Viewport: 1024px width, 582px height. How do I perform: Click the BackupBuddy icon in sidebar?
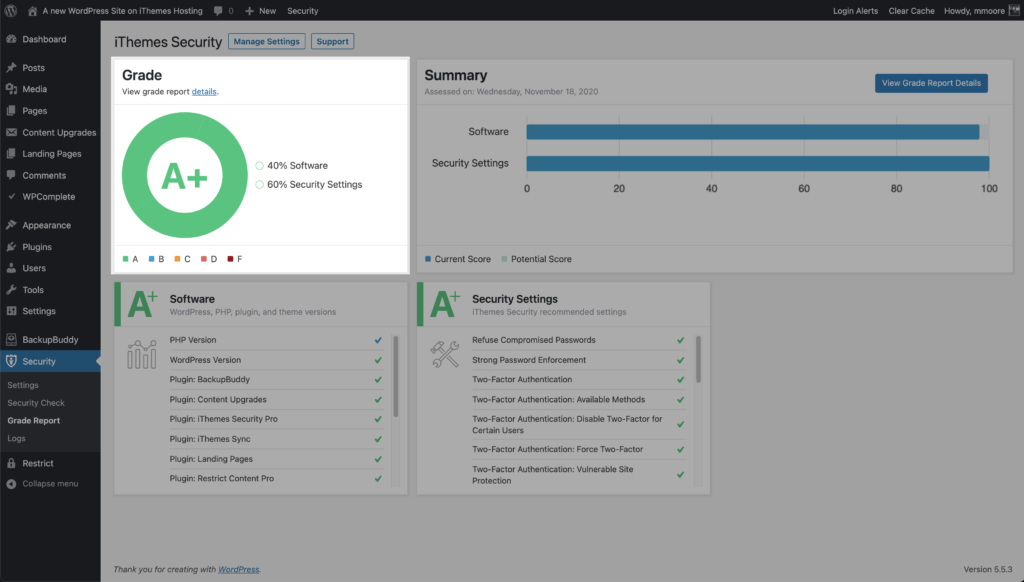tap(11, 339)
